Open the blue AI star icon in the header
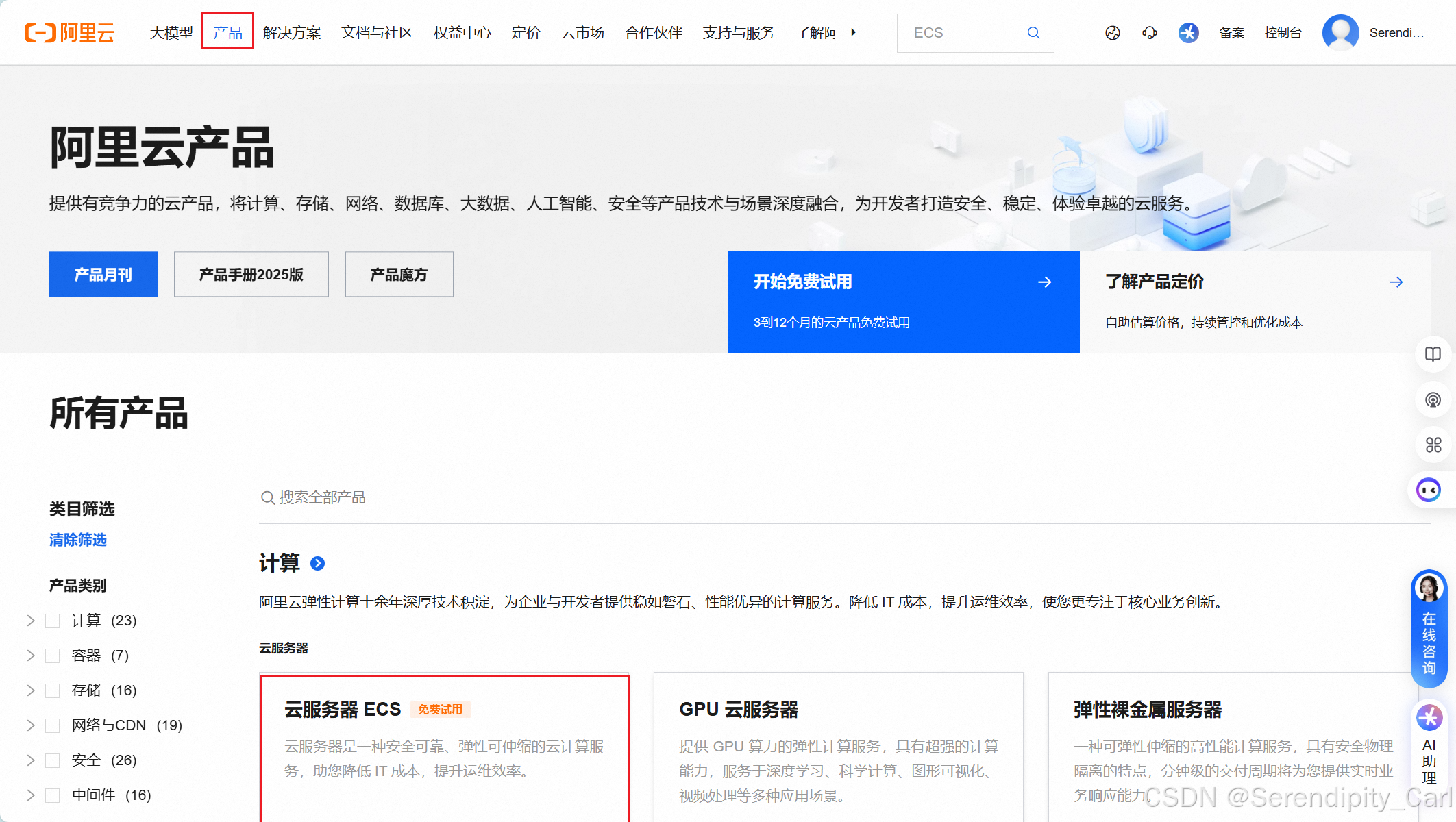 click(x=1188, y=33)
